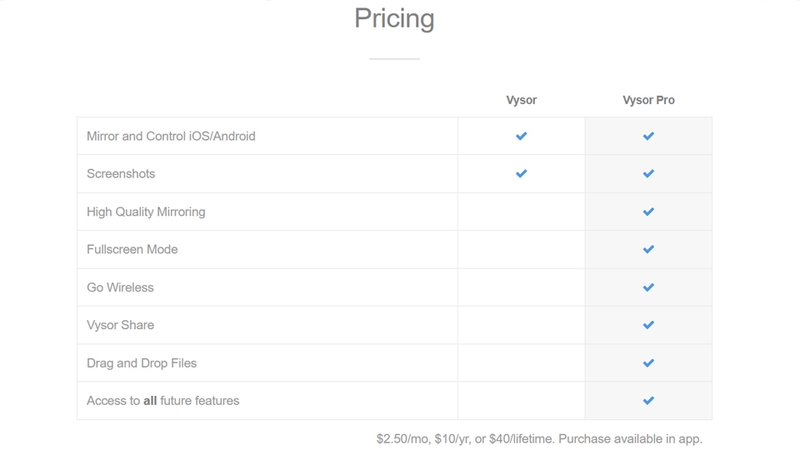
Task: Click the High Quality Mirroring label
Action: pyautogui.click(x=146, y=212)
